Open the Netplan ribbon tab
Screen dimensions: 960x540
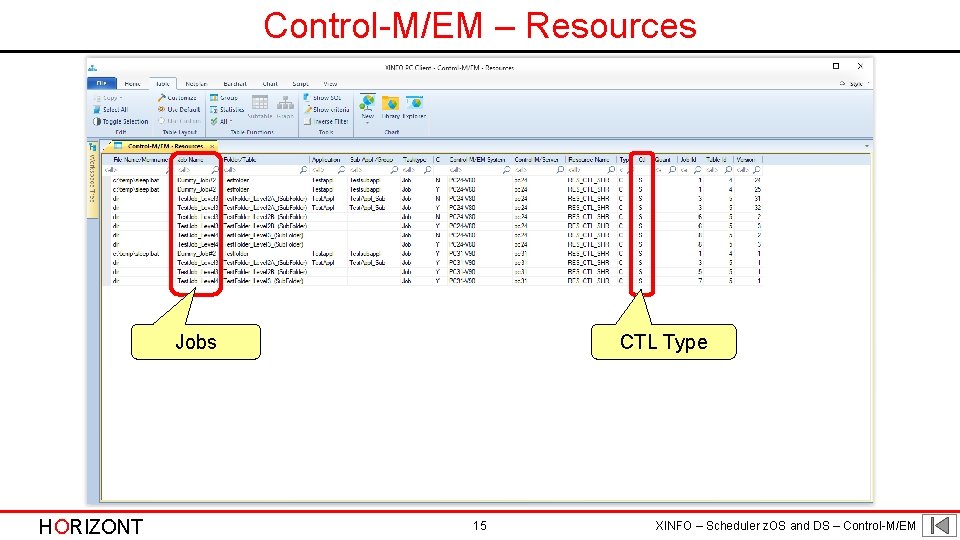[x=197, y=84]
